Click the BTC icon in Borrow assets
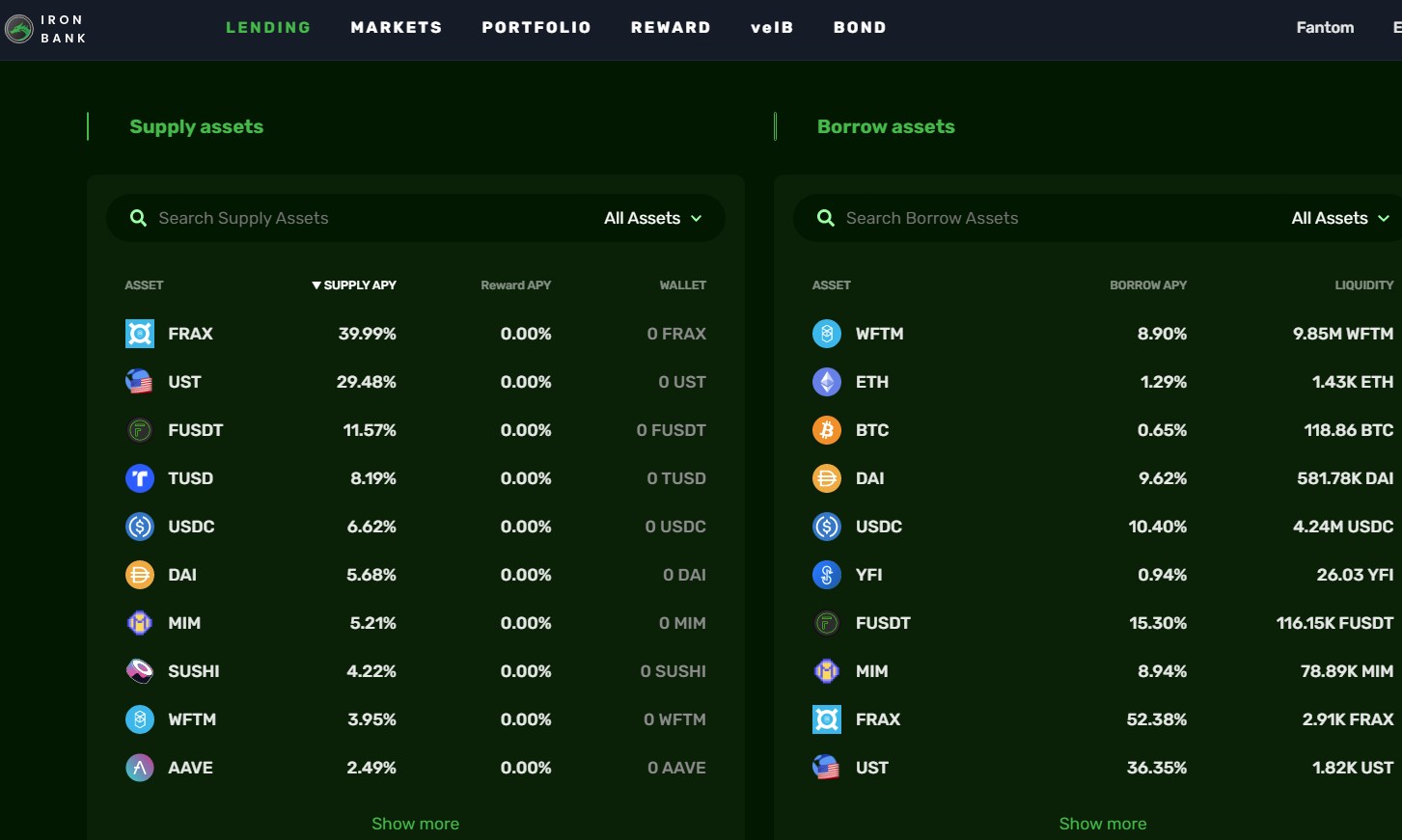This screenshot has width=1402, height=840. [827, 430]
